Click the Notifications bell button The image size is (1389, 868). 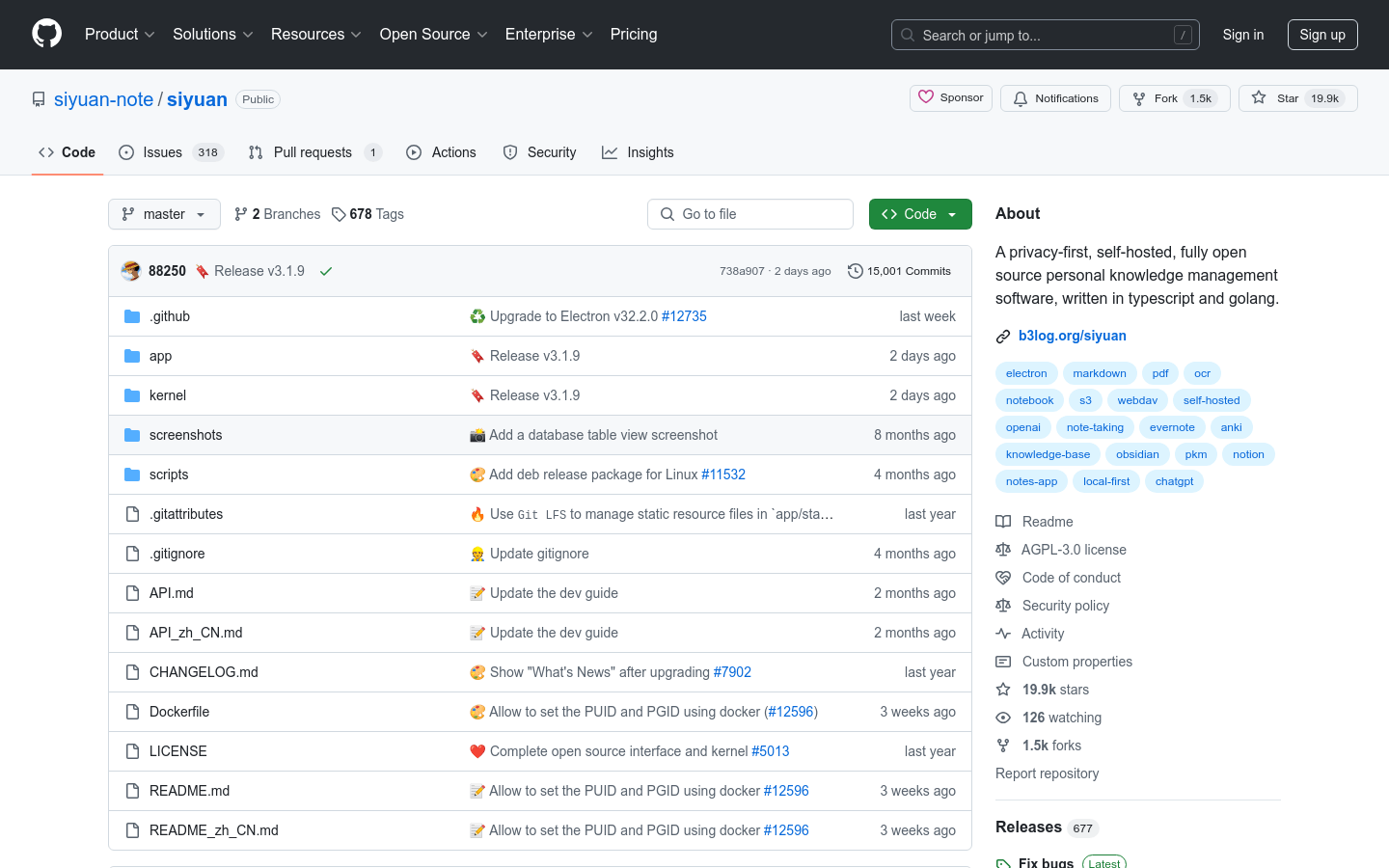[x=1055, y=98]
